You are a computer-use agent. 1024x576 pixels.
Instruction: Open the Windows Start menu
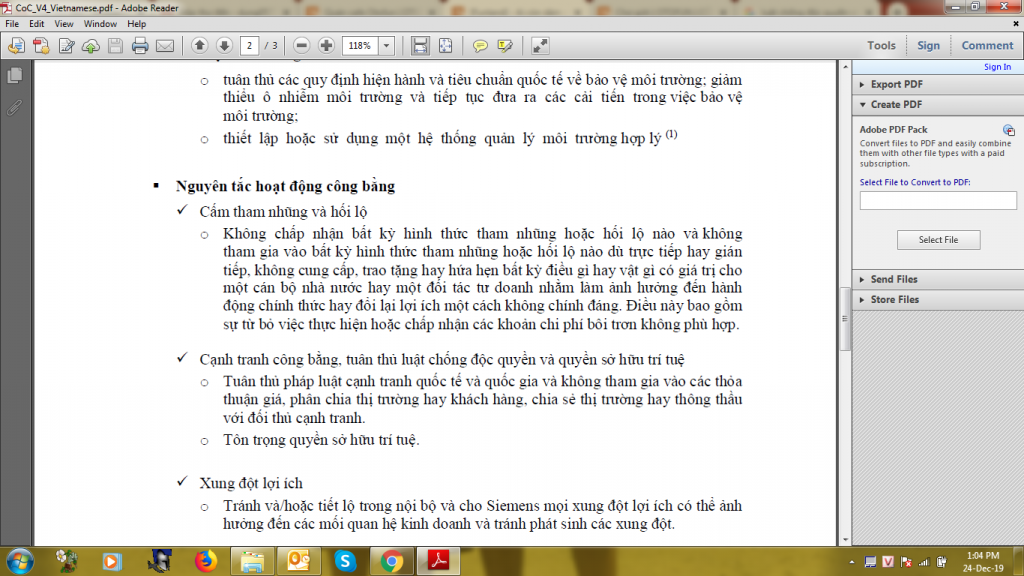pos(20,562)
